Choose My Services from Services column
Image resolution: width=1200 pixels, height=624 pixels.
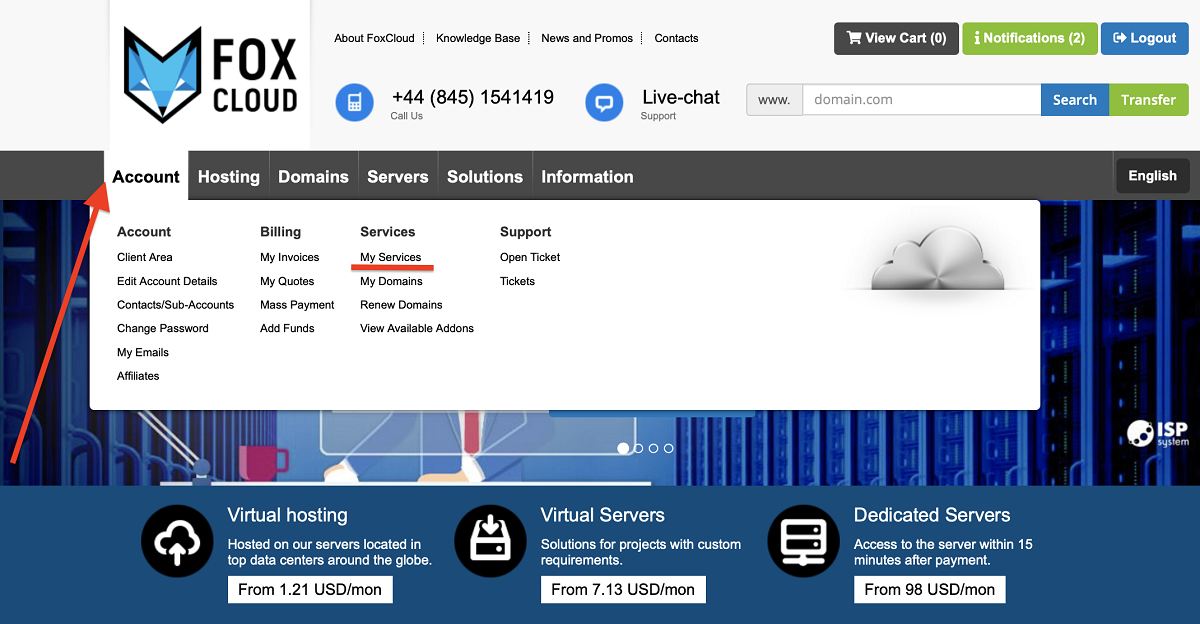pyautogui.click(x=391, y=257)
